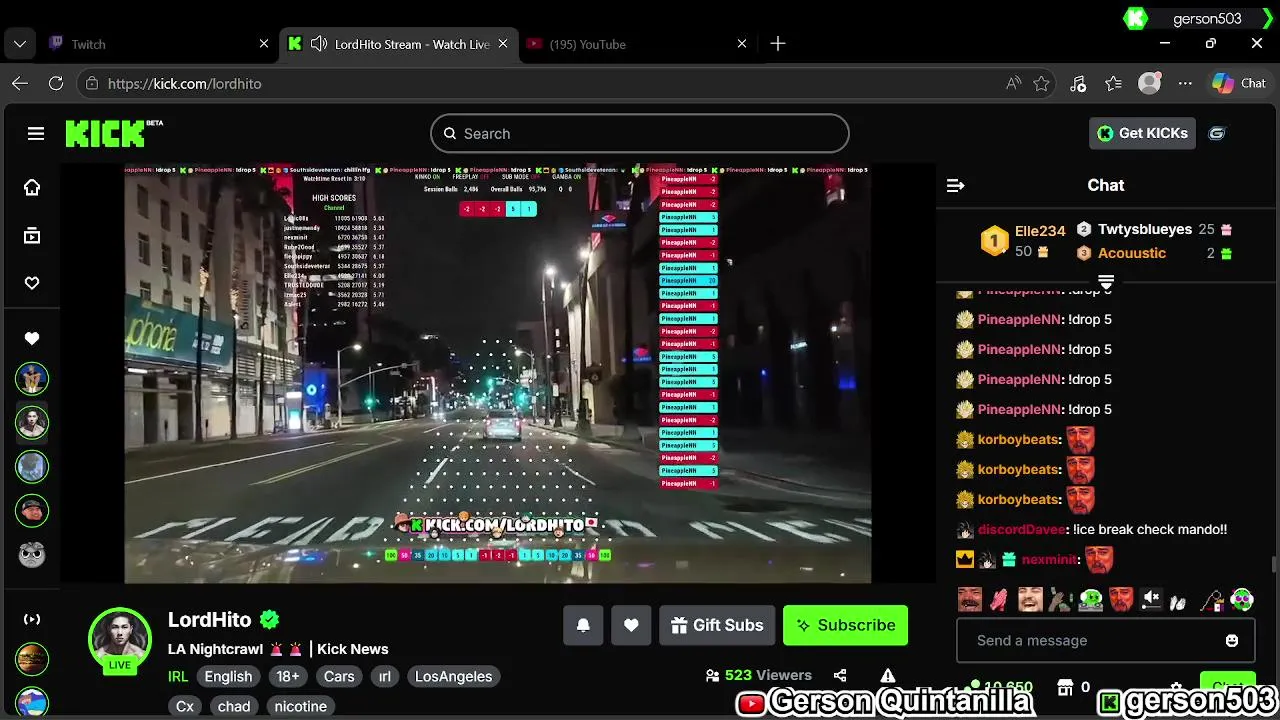Click nexminit username in chat
Viewport: 1280px width, 720px height.
[x=1050, y=559]
